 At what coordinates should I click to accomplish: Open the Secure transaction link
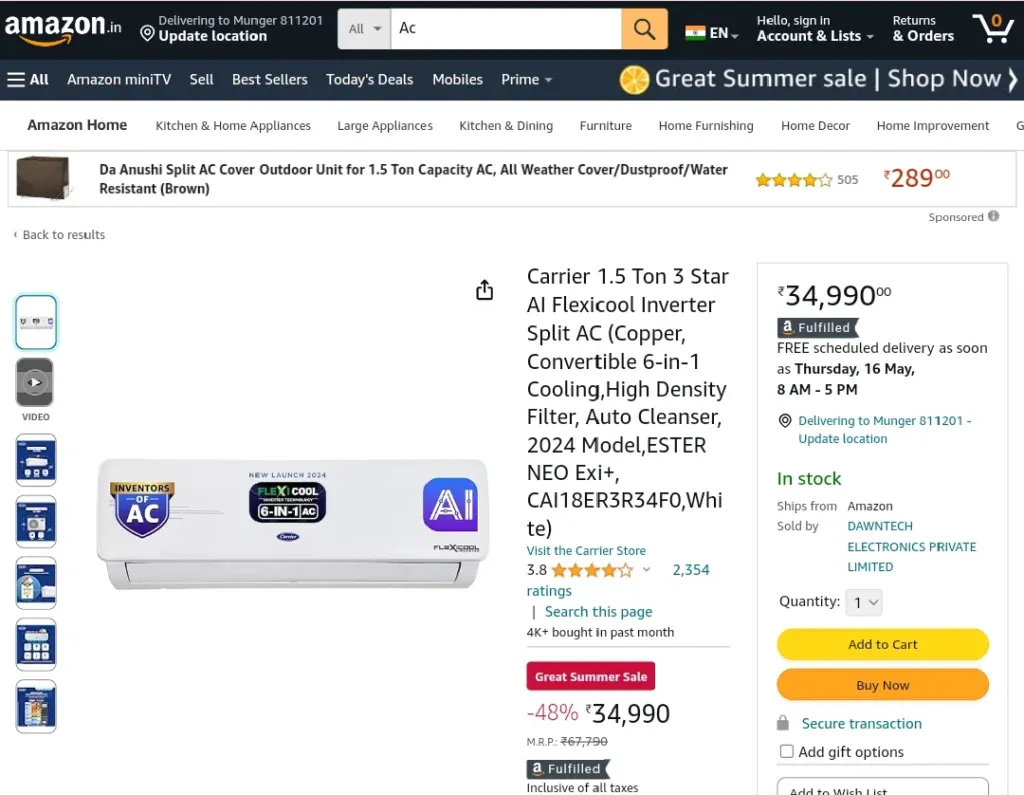(x=861, y=723)
